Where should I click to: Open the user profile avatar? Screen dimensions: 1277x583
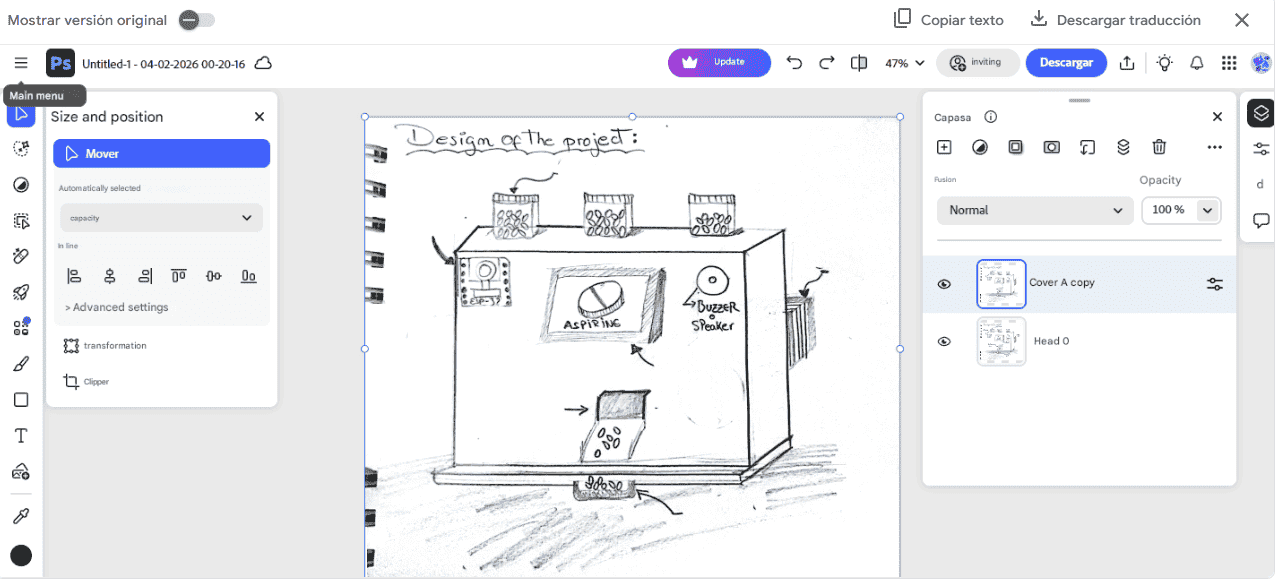[1261, 63]
